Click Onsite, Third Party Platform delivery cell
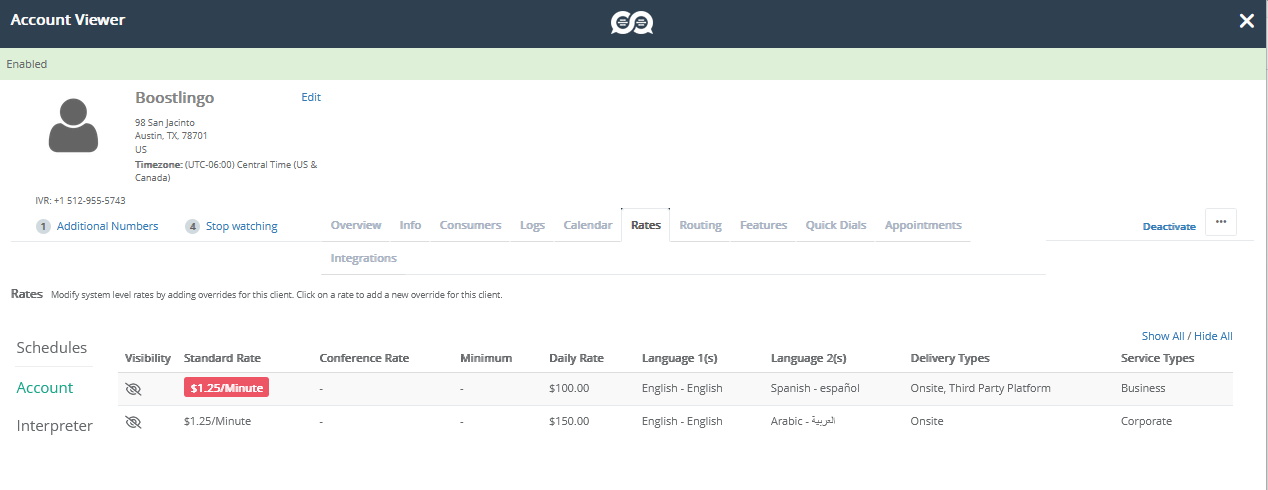Image resolution: width=1268 pixels, height=490 pixels. coord(981,388)
